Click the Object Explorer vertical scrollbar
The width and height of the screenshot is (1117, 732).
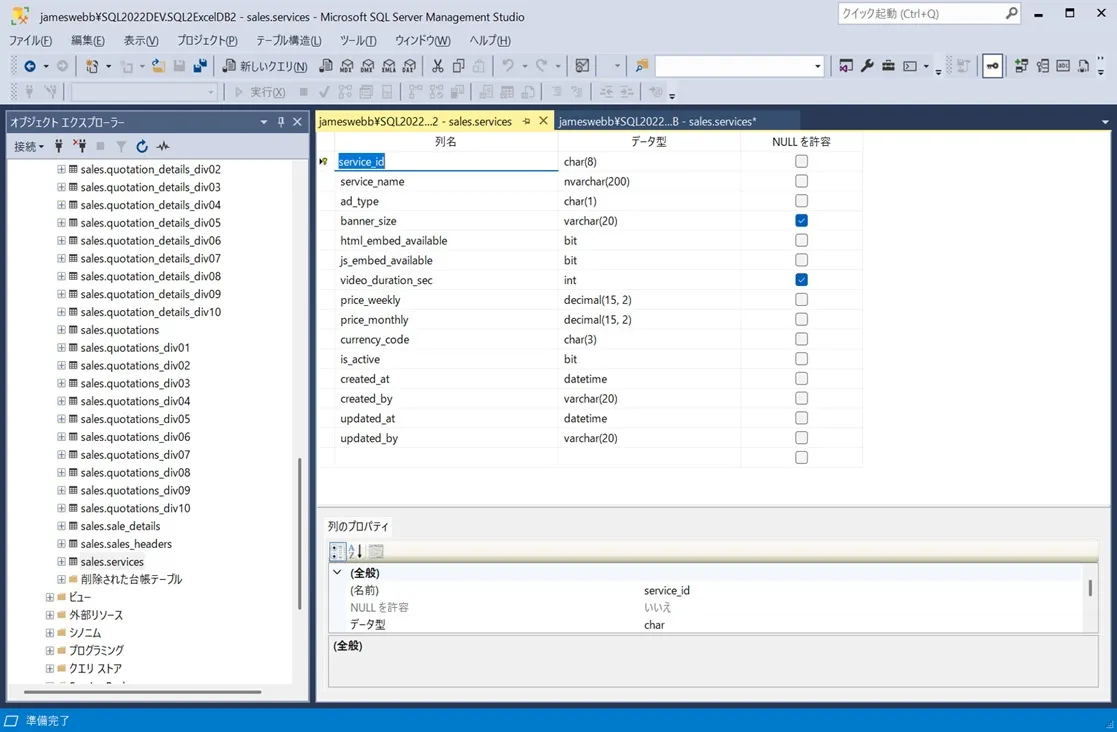299,534
